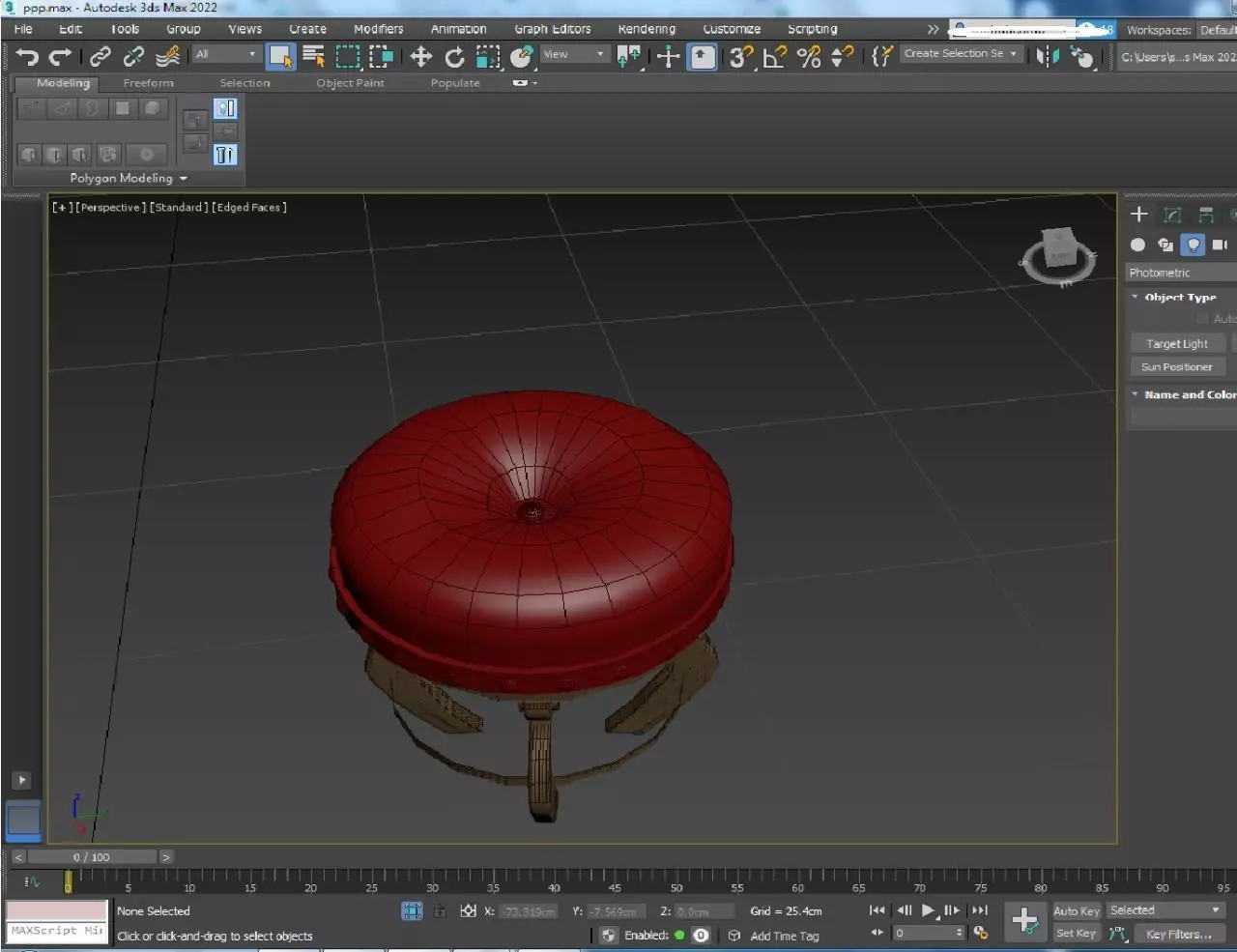Open the Create Selection Set dropdown
This screenshot has height=952, width=1237.
961,54
